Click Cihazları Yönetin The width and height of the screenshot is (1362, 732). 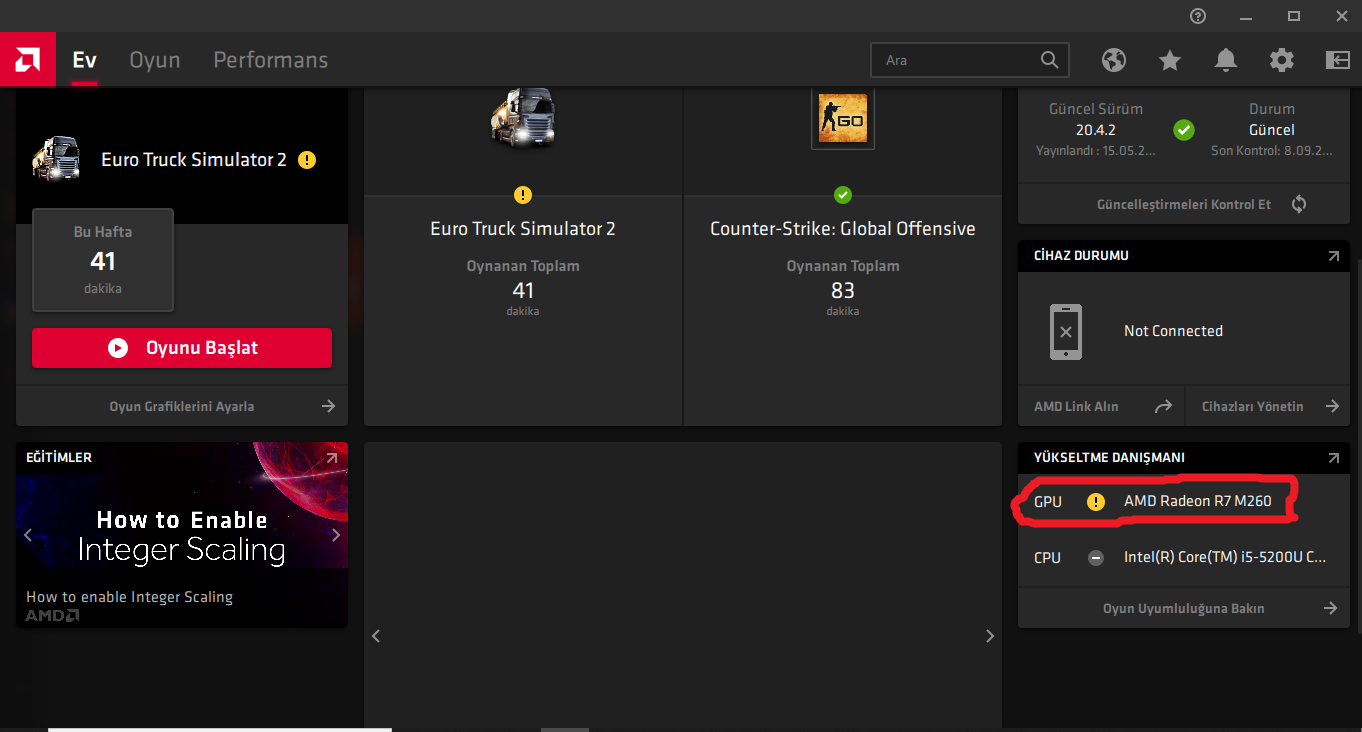pyautogui.click(x=1251, y=407)
